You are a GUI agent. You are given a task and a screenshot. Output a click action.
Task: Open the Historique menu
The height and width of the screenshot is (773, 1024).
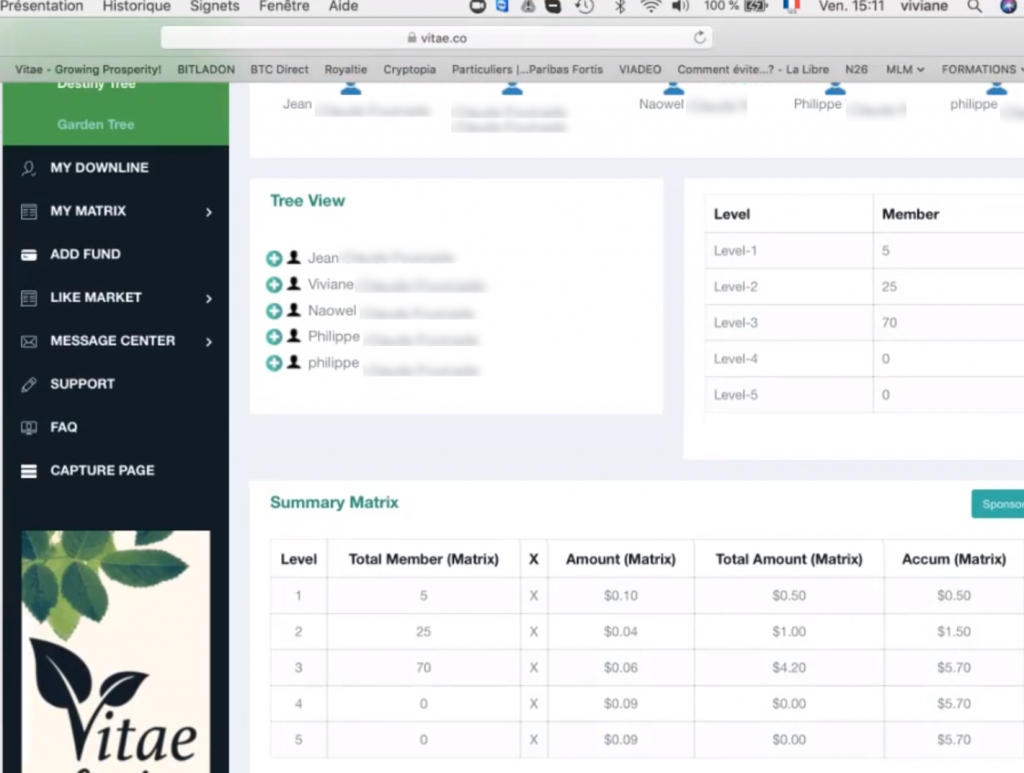[x=136, y=7]
